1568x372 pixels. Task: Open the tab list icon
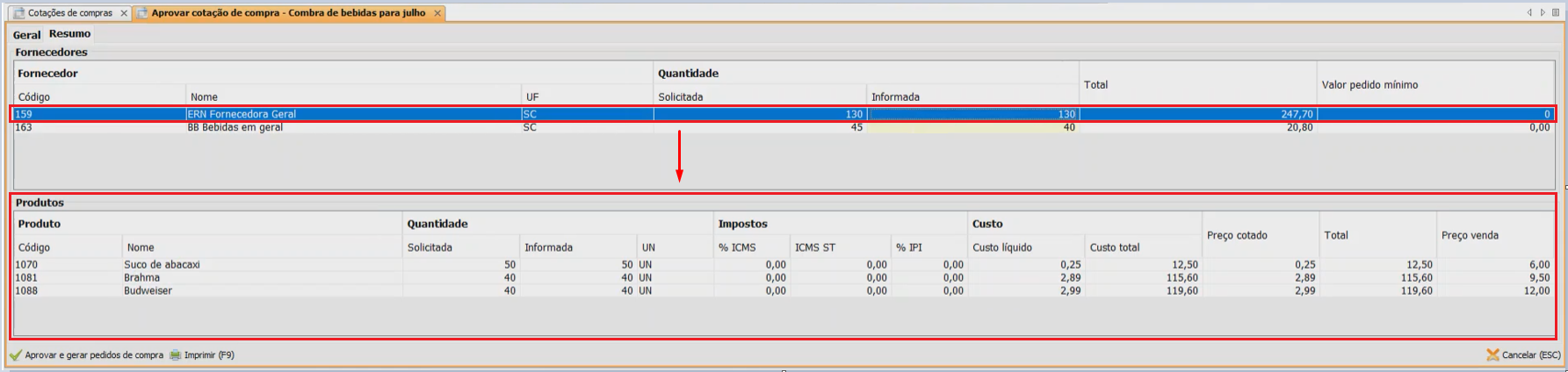1556,13
